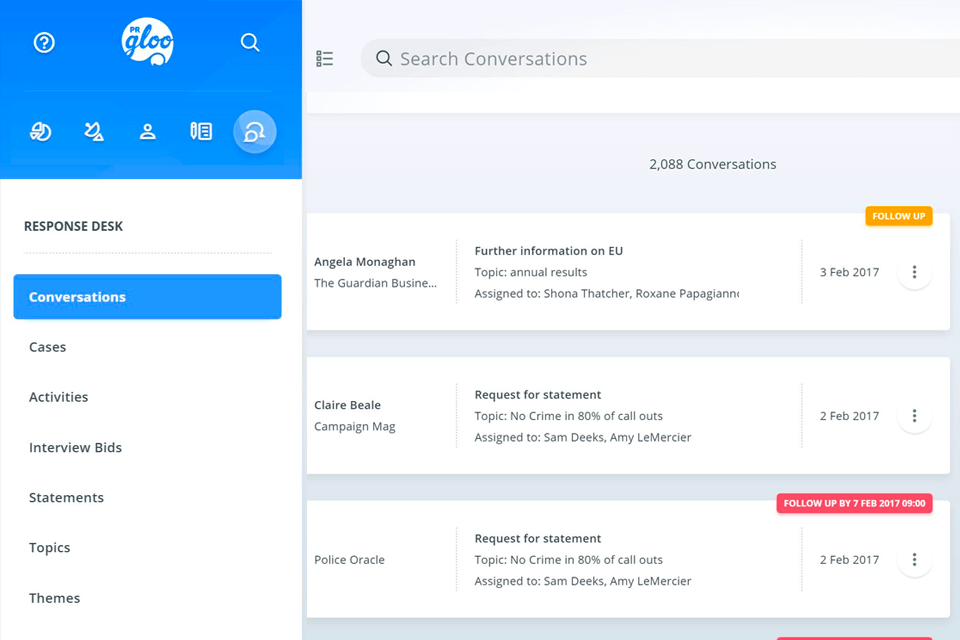Click Police Oracle row's 2 Feb 2017 date

[849, 560]
